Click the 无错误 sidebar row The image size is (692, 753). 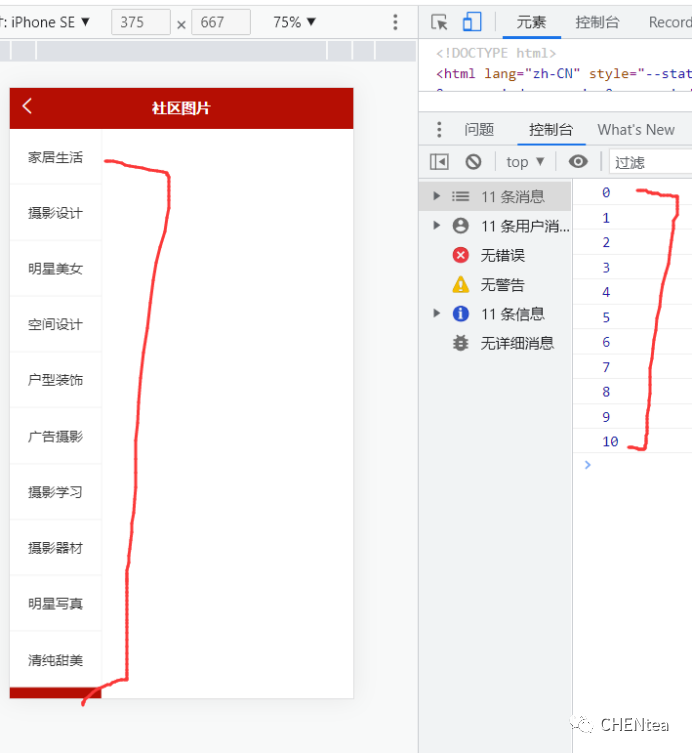tap(495, 255)
